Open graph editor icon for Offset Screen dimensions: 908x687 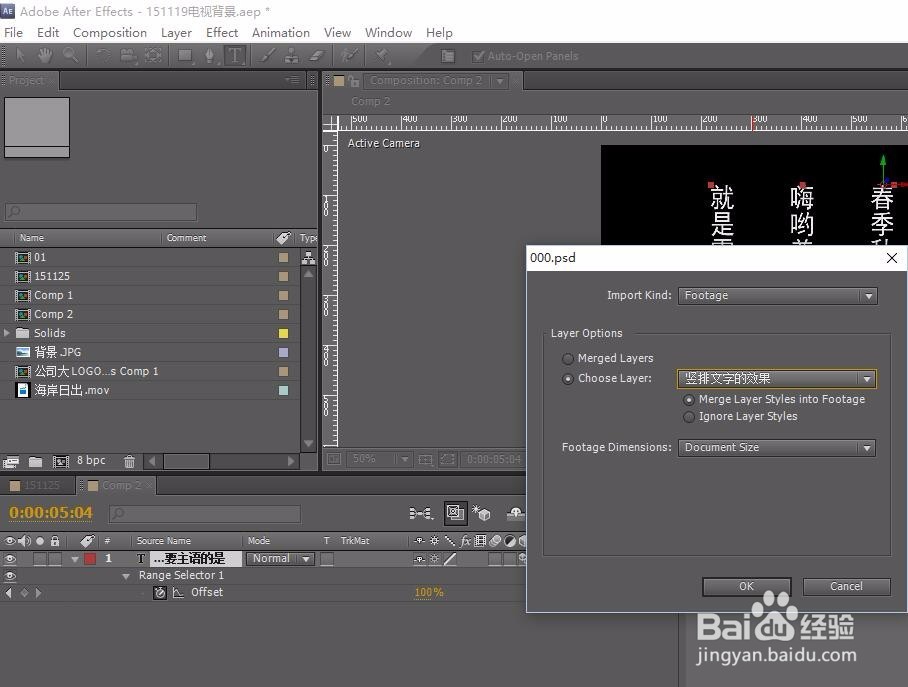(178, 593)
